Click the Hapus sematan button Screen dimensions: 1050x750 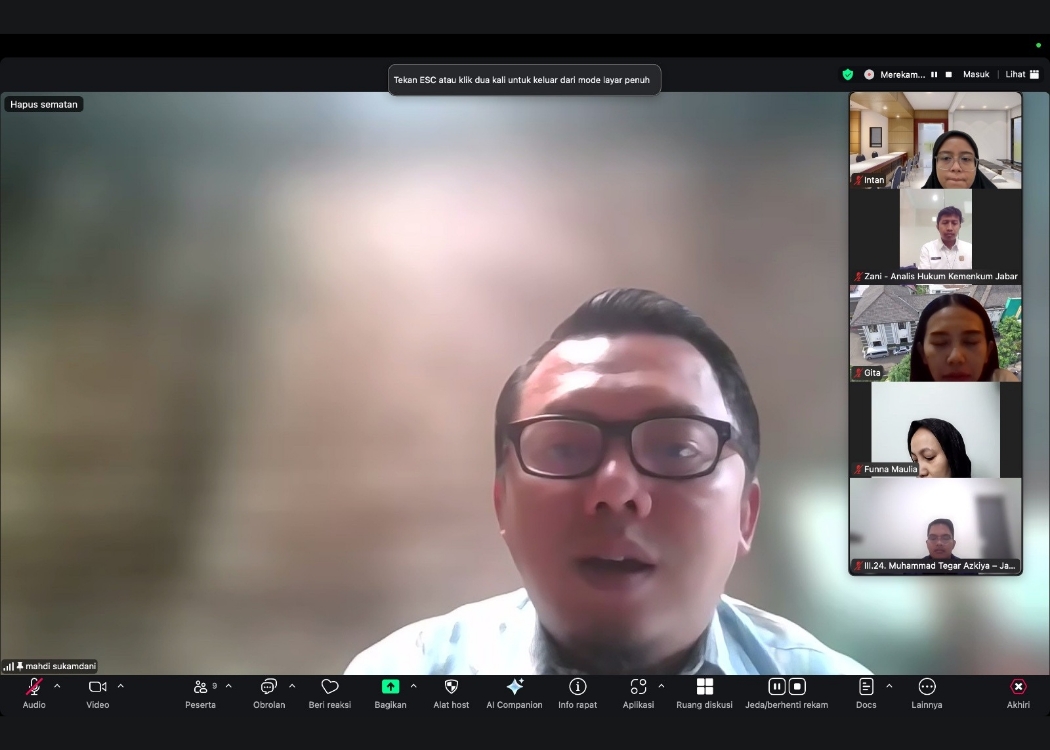(x=44, y=104)
